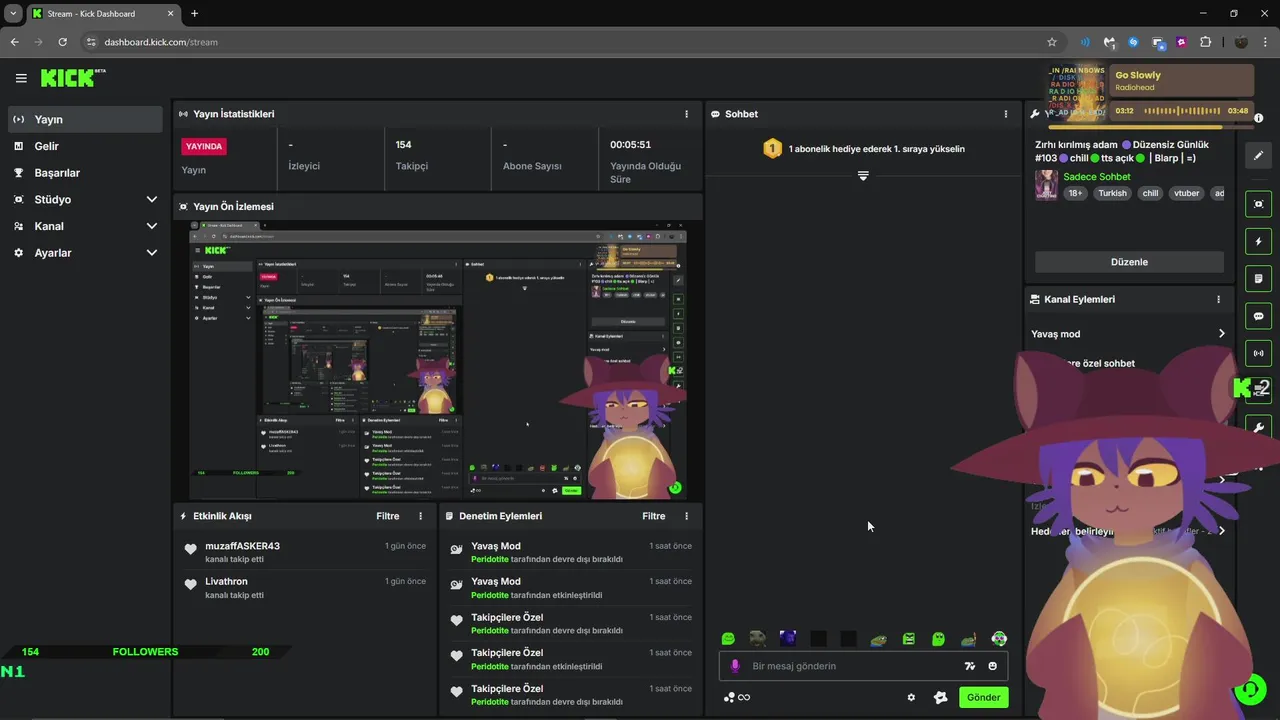Open Kanal Eylemleri three-dot menu
The width and height of the screenshot is (1280, 720).
tap(1218, 299)
